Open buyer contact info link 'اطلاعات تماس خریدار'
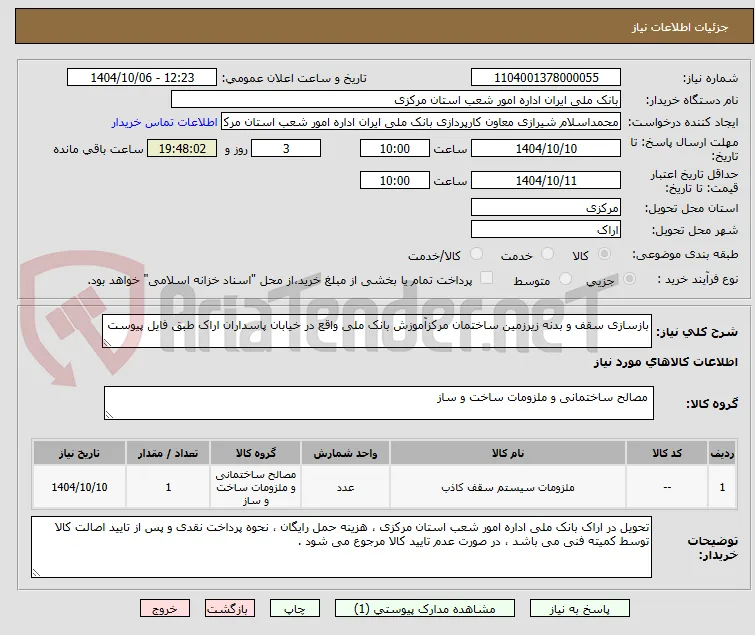Viewport: 755px width, 635px height. [x=165, y=122]
